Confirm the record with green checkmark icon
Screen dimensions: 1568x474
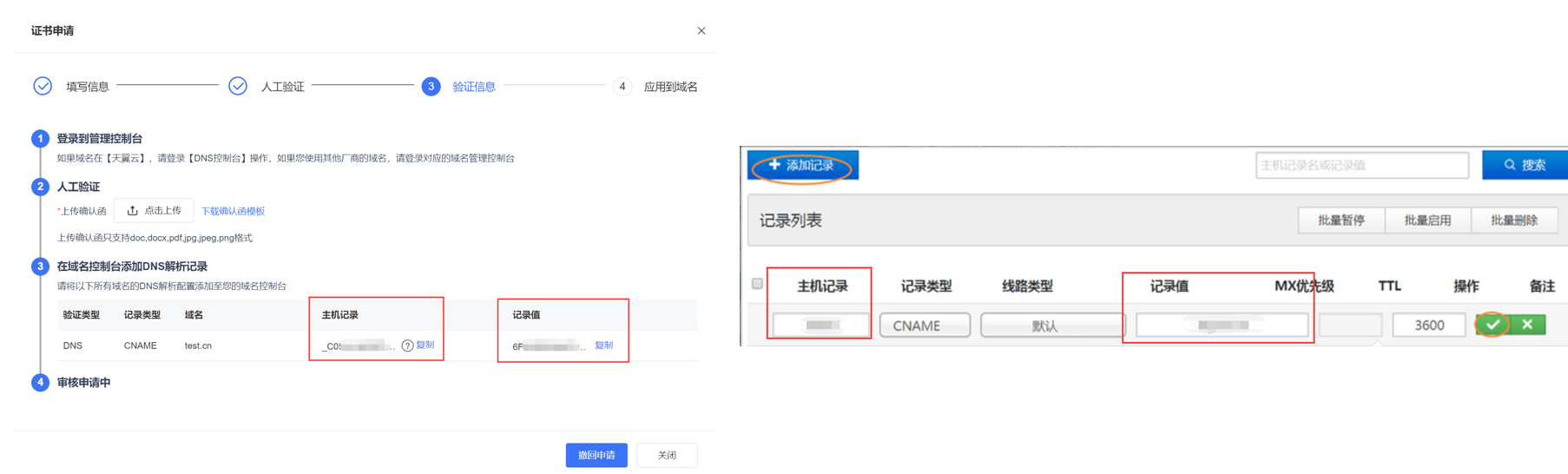tap(1492, 325)
